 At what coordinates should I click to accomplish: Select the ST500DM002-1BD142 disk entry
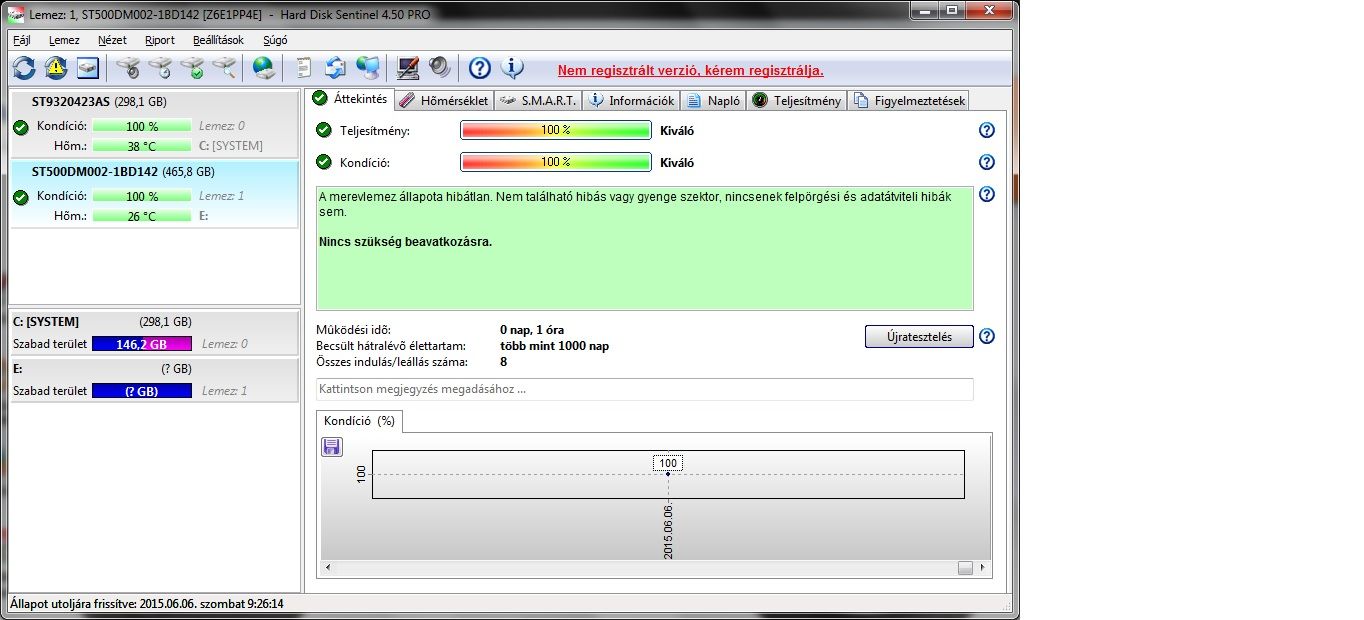coord(155,194)
